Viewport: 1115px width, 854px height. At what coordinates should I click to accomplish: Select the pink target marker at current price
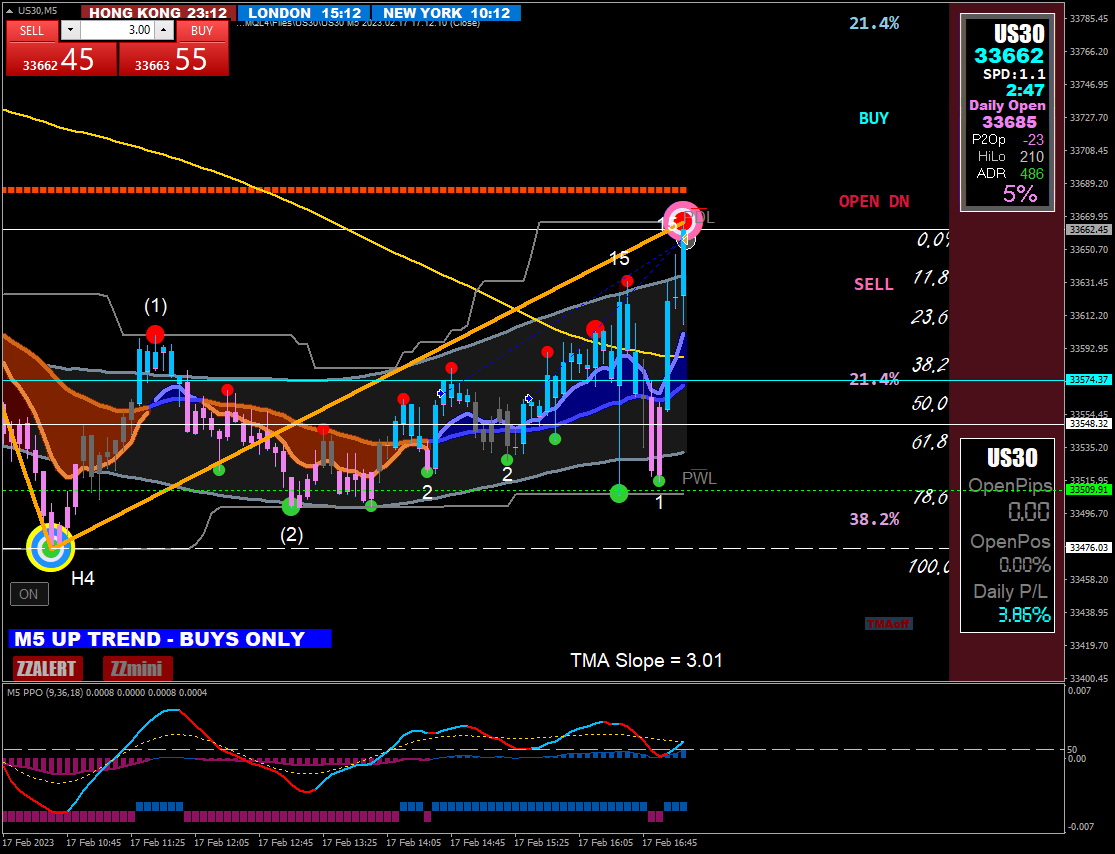coord(683,220)
